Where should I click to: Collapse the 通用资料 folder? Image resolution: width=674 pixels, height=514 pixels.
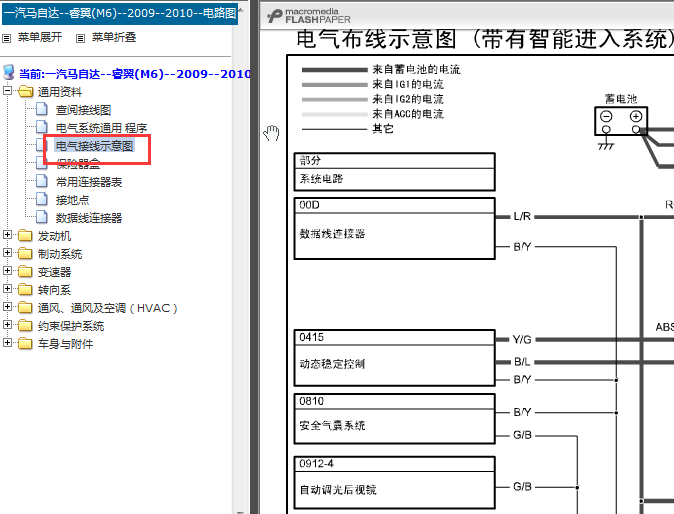(x=7, y=91)
